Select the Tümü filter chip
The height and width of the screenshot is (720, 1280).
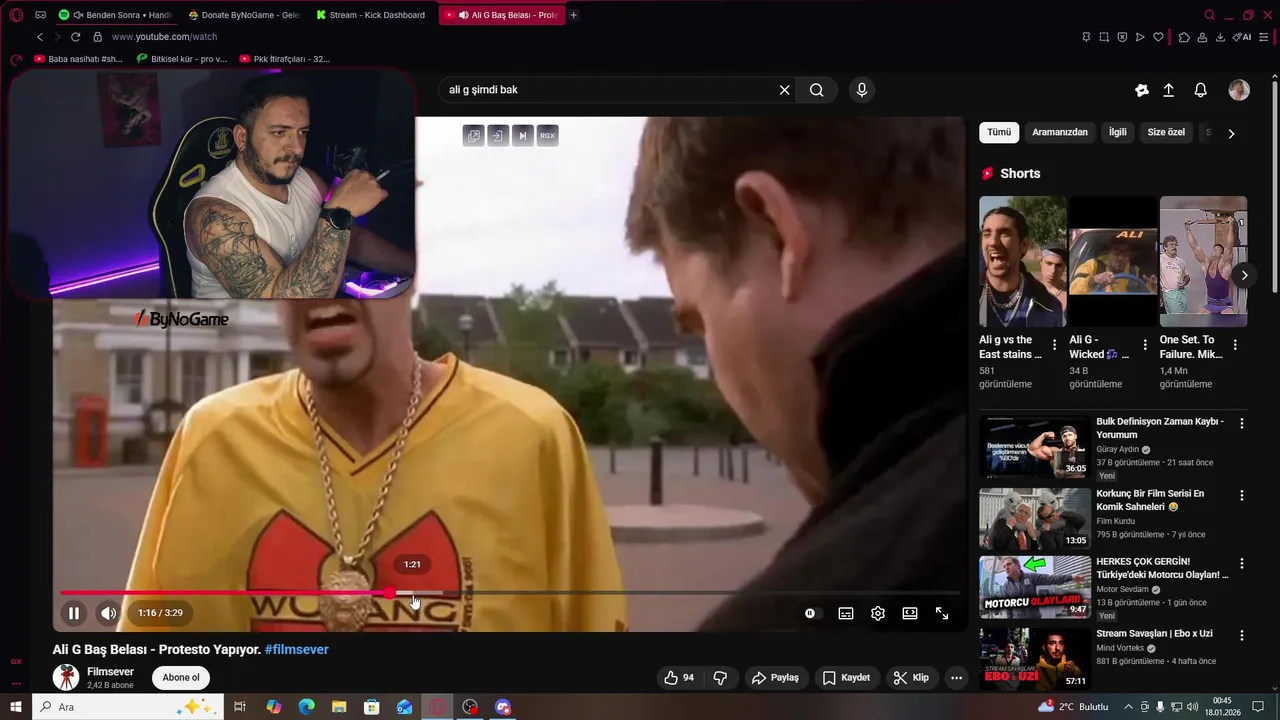[x=999, y=132]
